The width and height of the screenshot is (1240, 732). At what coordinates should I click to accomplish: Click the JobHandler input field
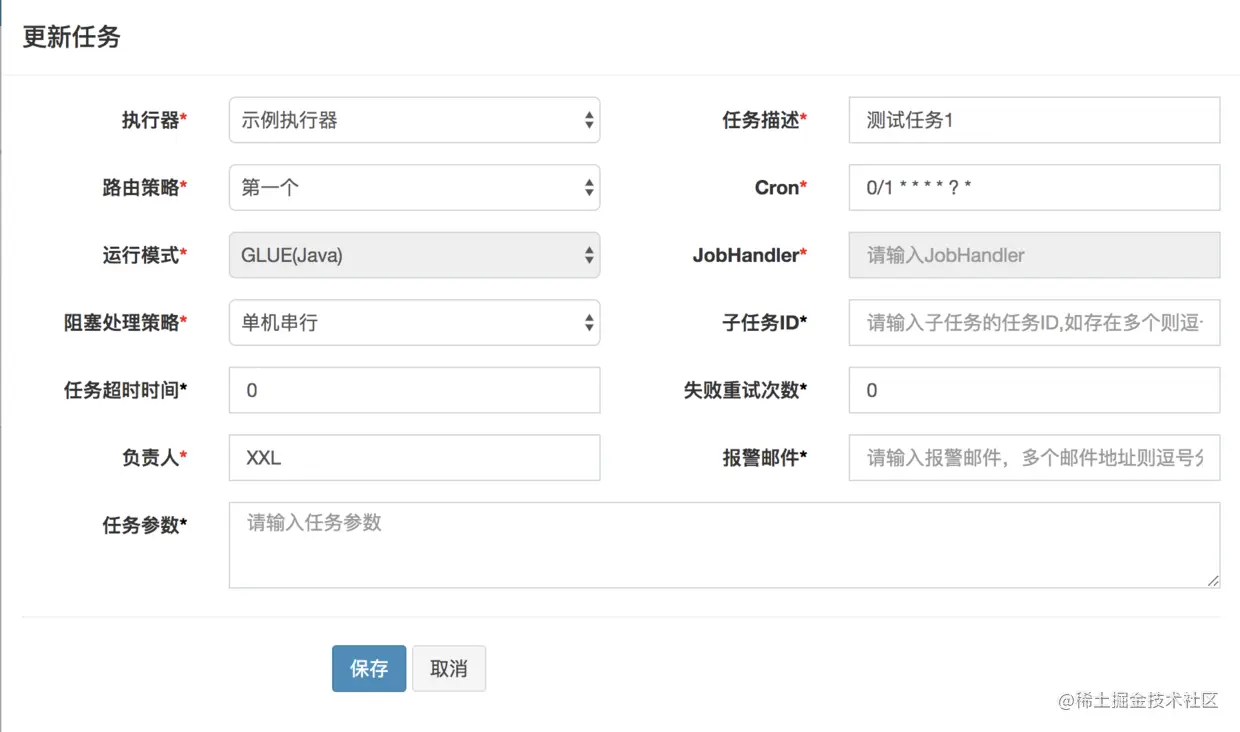click(x=1034, y=255)
